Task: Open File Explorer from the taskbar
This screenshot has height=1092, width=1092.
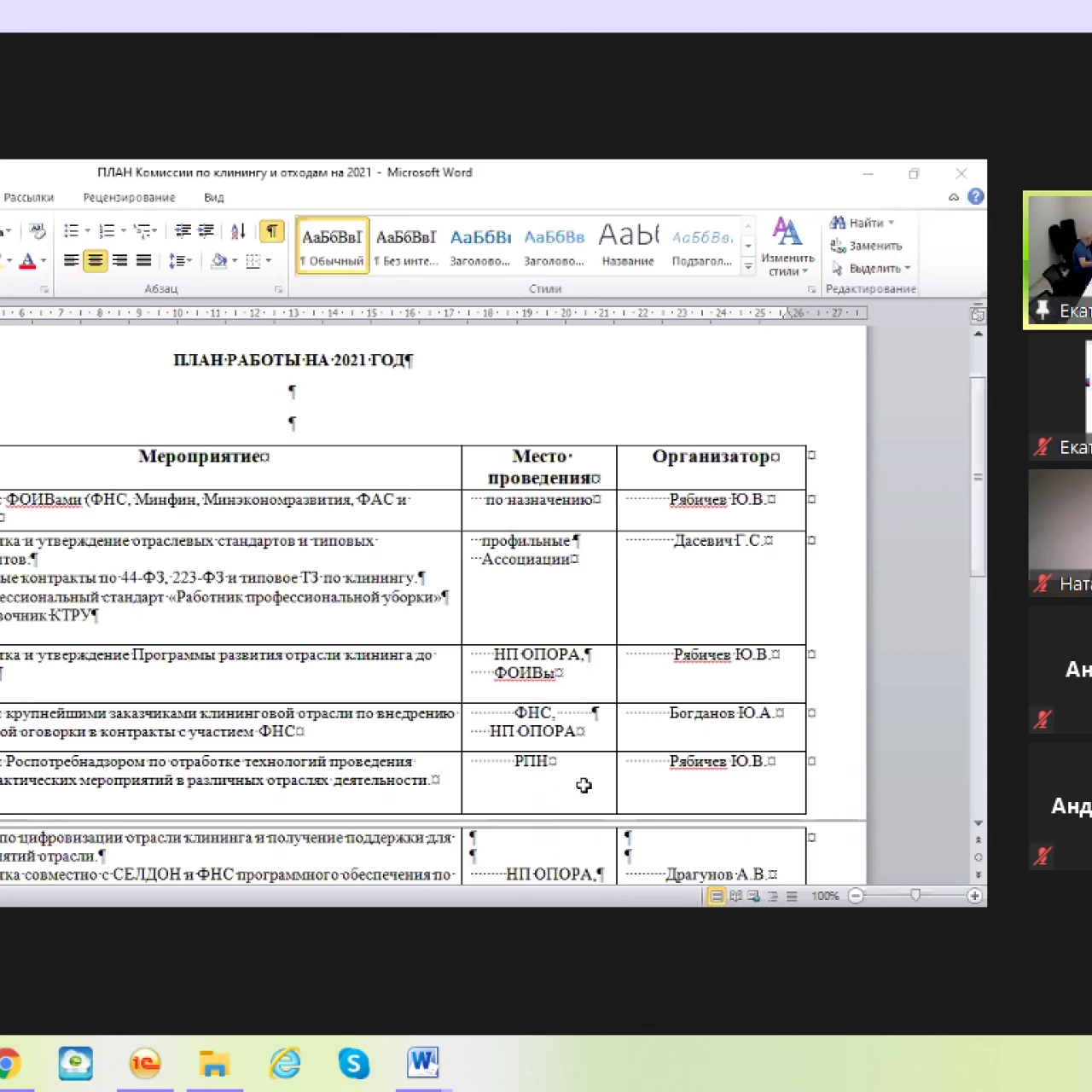Action: pyautogui.click(x=214, y=1064)
